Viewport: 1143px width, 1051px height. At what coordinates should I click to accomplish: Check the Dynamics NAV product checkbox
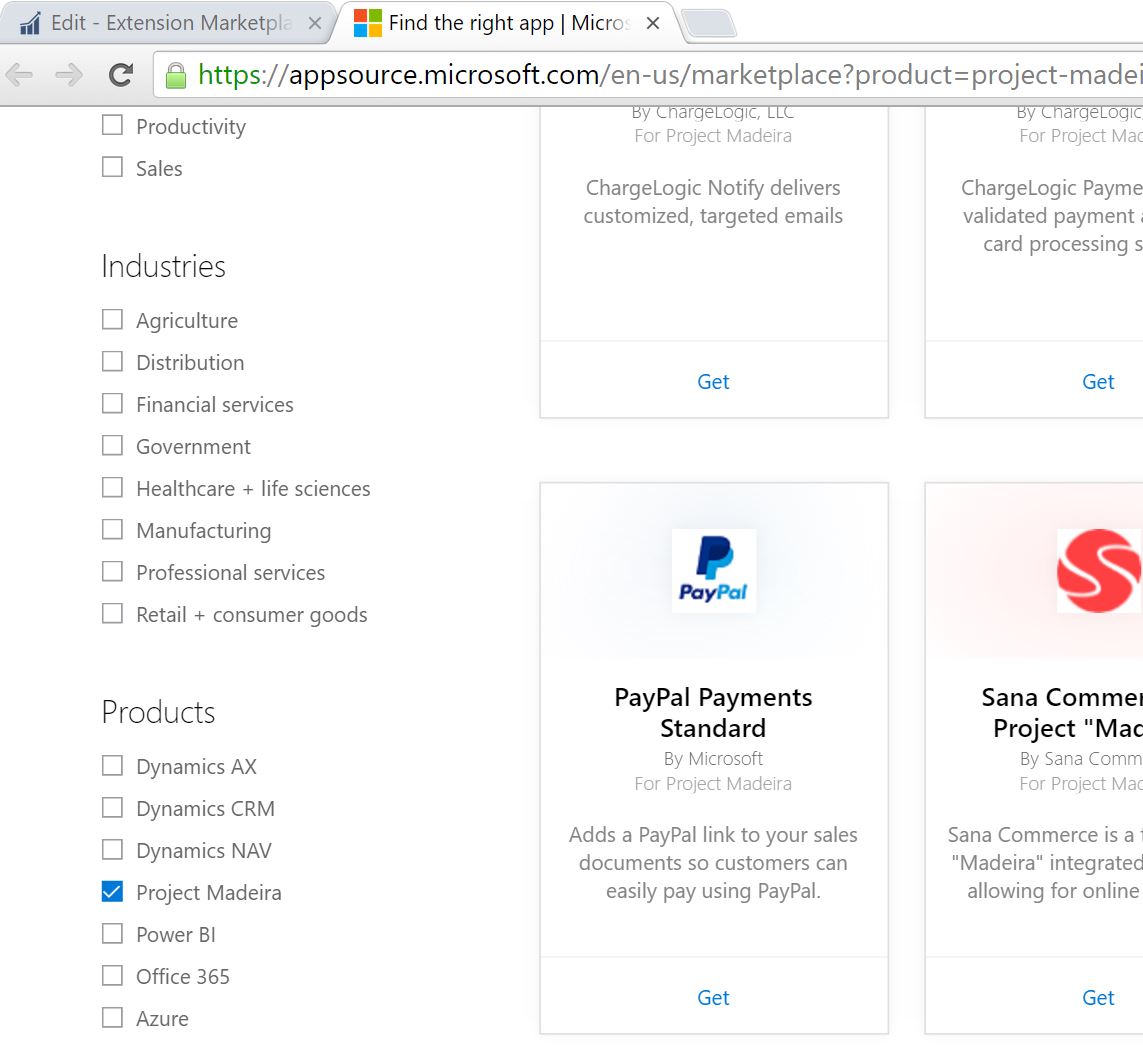112,849
